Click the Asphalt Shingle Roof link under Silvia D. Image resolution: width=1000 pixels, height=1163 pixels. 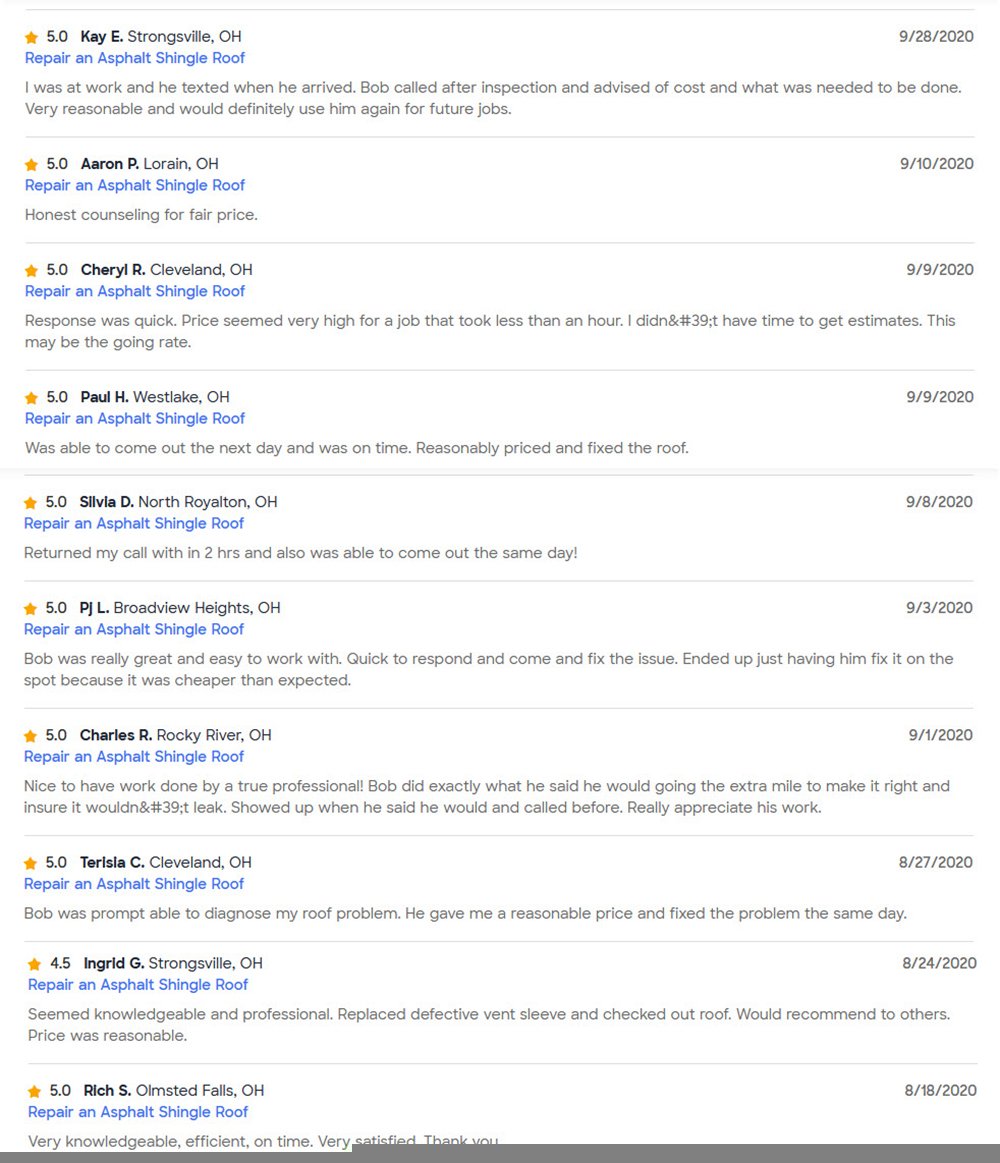(134, 523)
